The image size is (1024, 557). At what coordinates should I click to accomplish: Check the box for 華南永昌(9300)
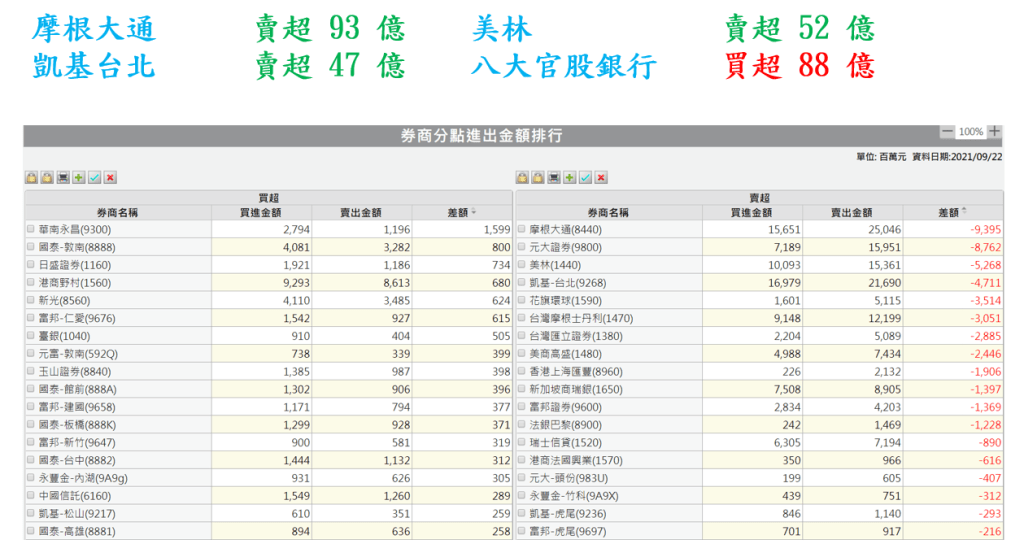(x=31, y=229)
